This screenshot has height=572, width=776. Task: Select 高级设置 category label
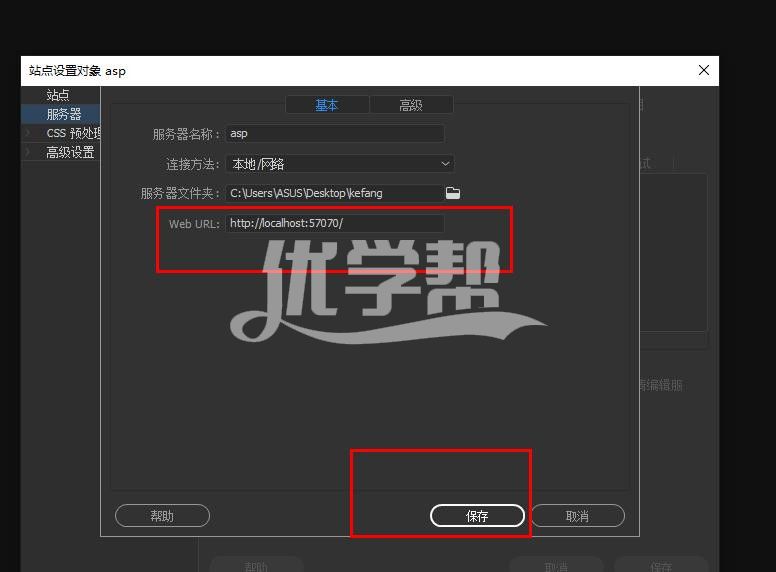tap(70, 152)
